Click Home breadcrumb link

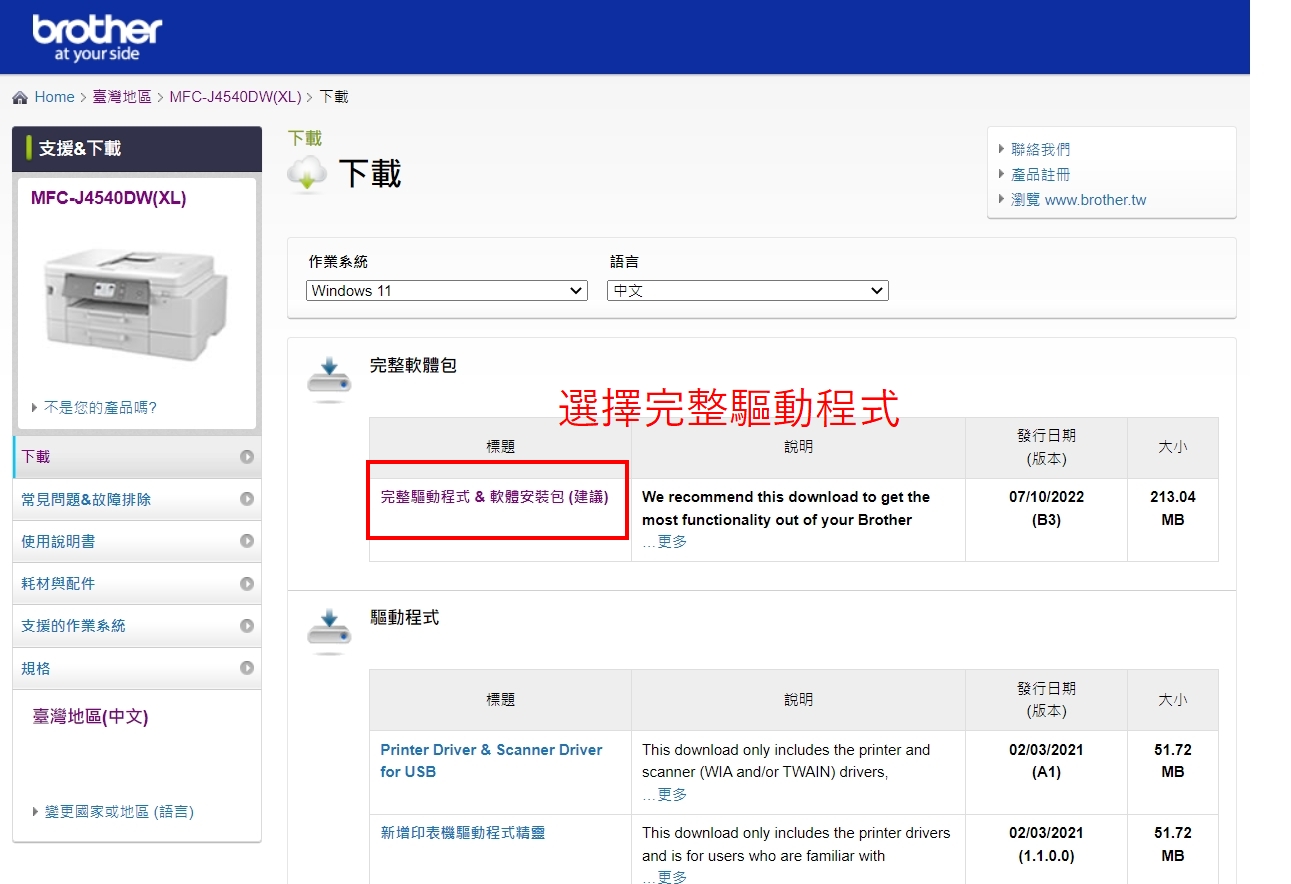pos(54,97)
